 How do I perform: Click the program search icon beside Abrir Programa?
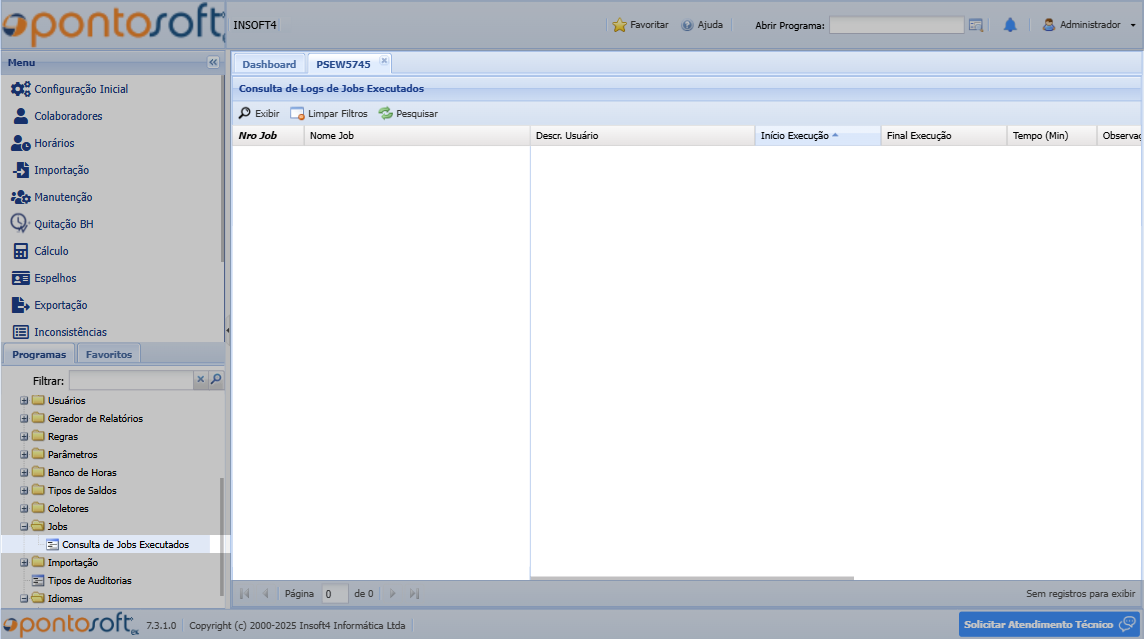click(x=976, y=25)
